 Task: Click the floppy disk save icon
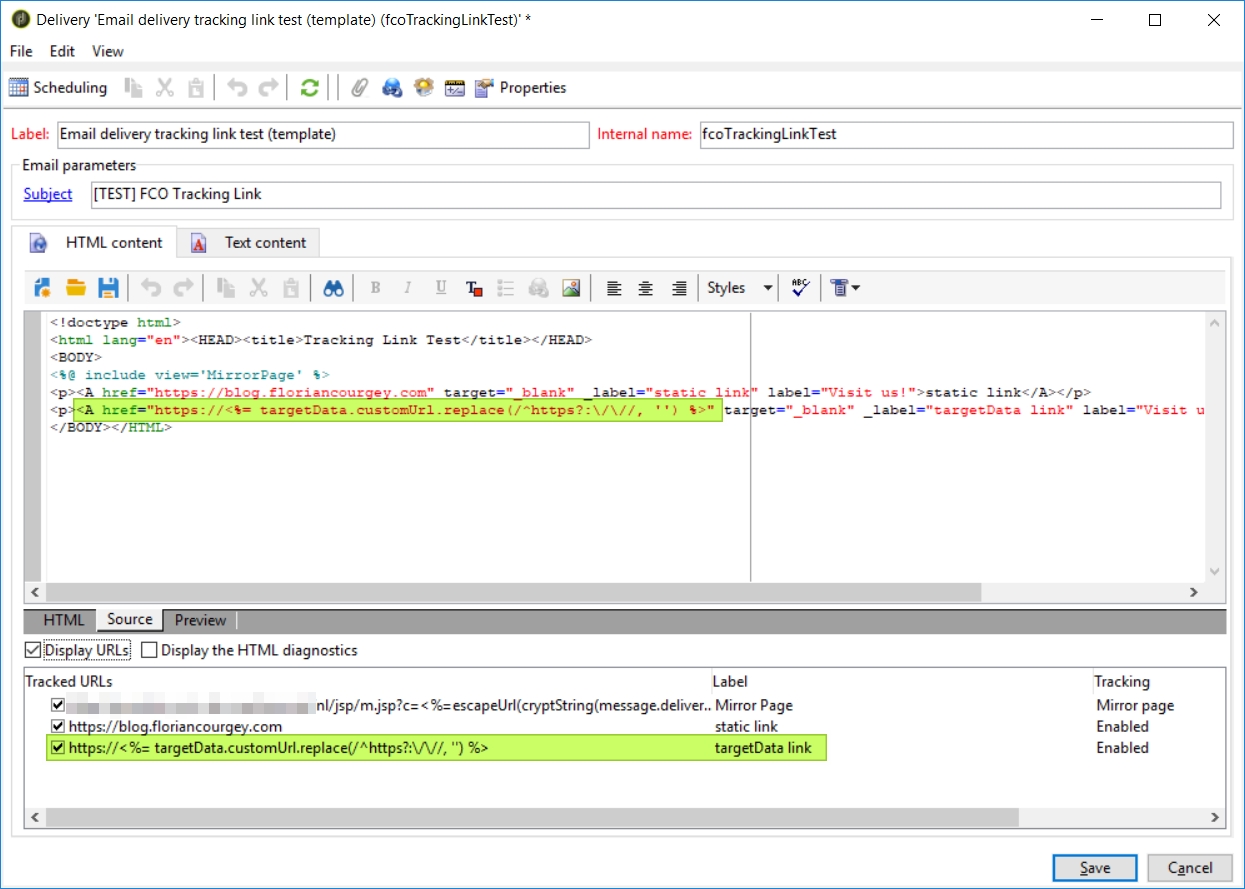point(108,288)
